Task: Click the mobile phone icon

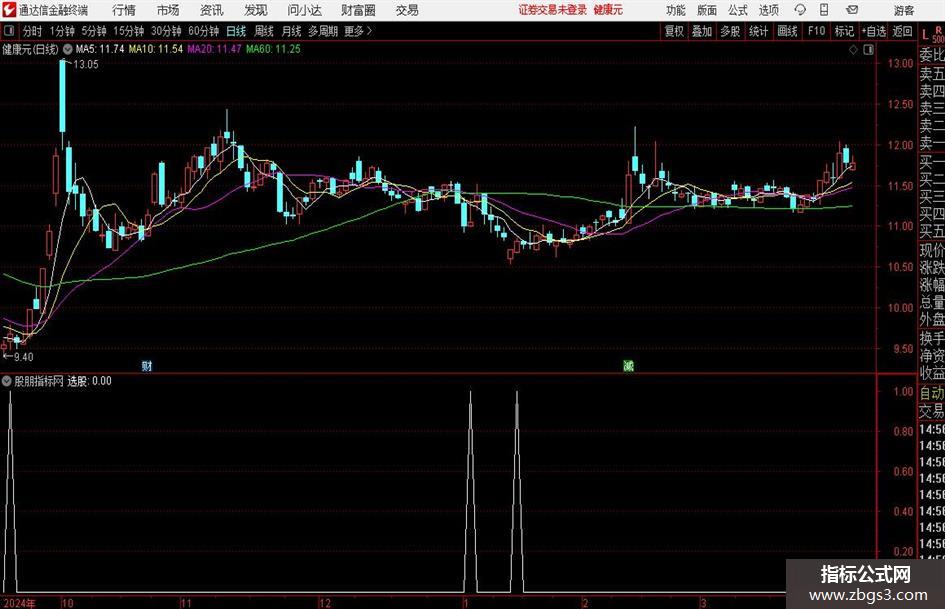Action: coord(824,10)
